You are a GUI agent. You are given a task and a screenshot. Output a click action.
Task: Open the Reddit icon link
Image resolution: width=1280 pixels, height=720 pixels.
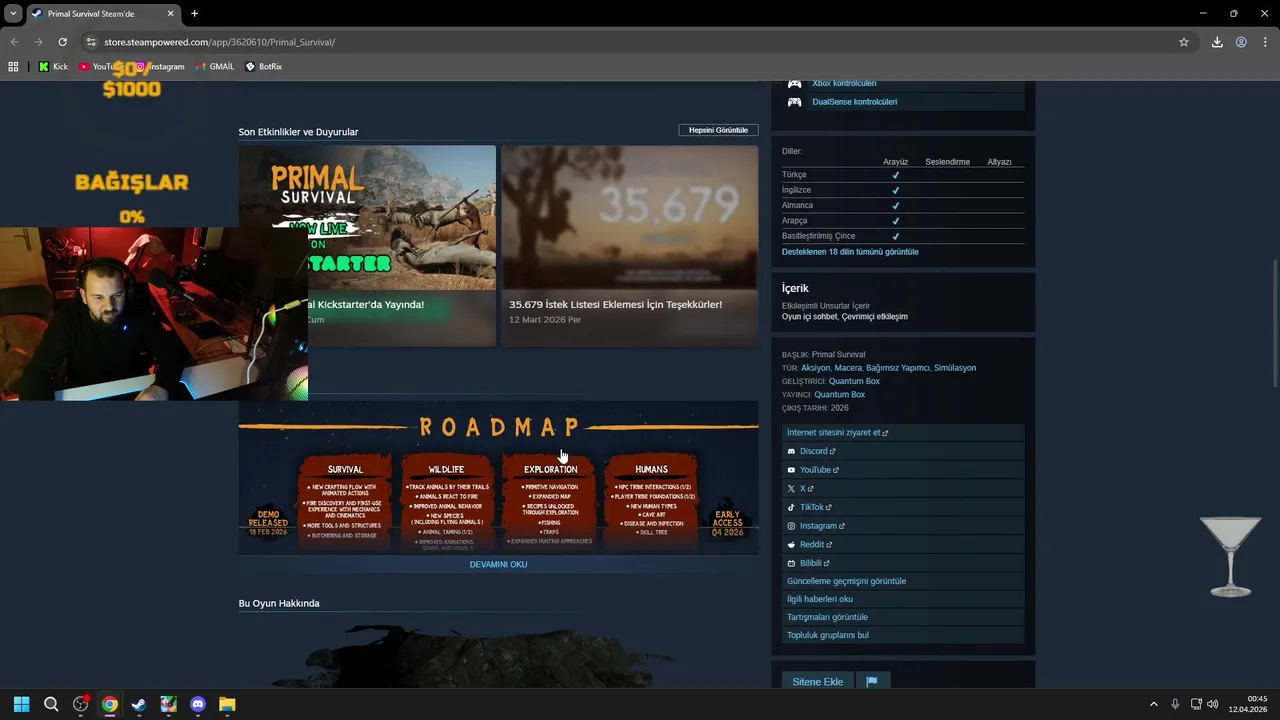tap(791, 545)
